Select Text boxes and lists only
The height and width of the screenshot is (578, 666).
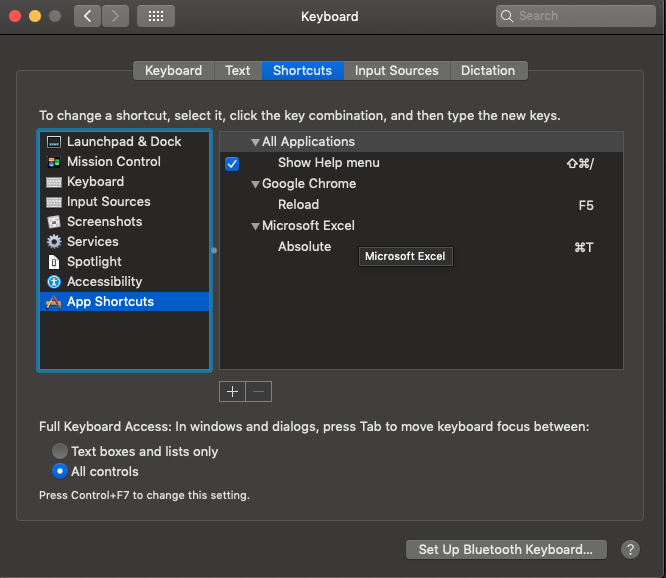point(59,451)
